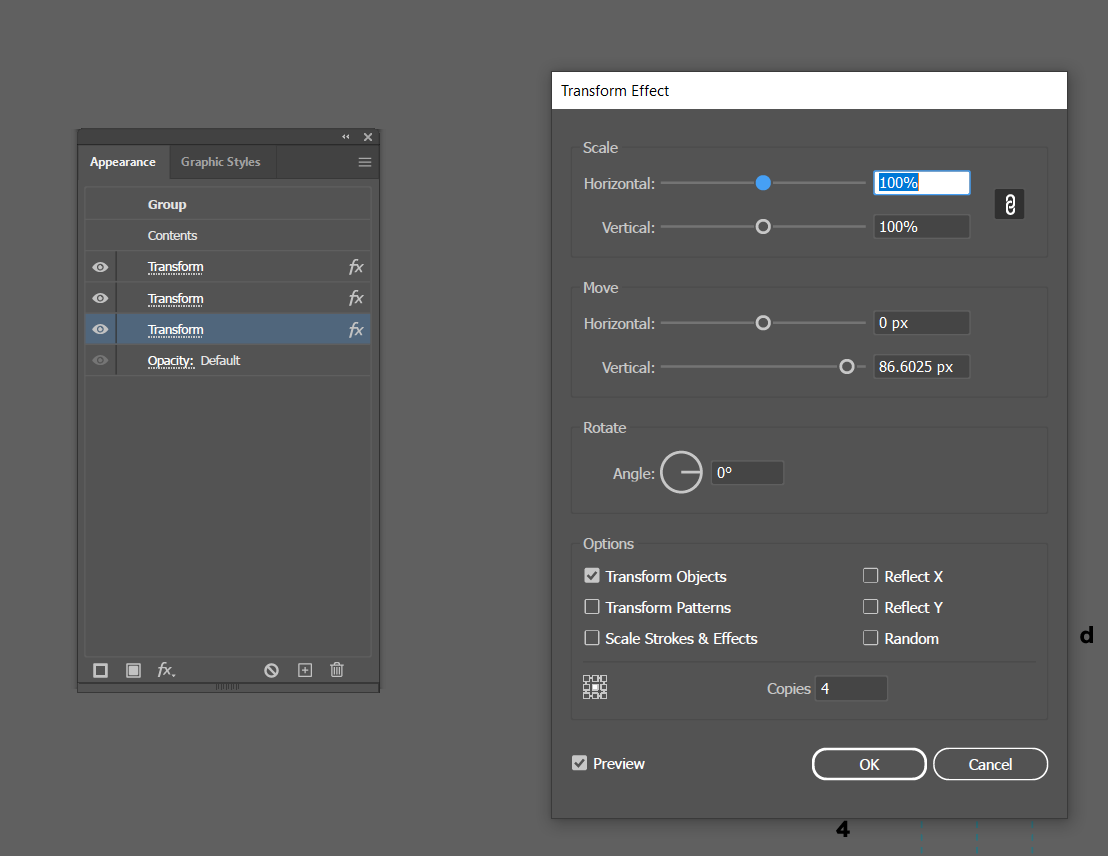Check the Reflect X option
This screenshot has height=856, width=1108.
pos(871,576)
